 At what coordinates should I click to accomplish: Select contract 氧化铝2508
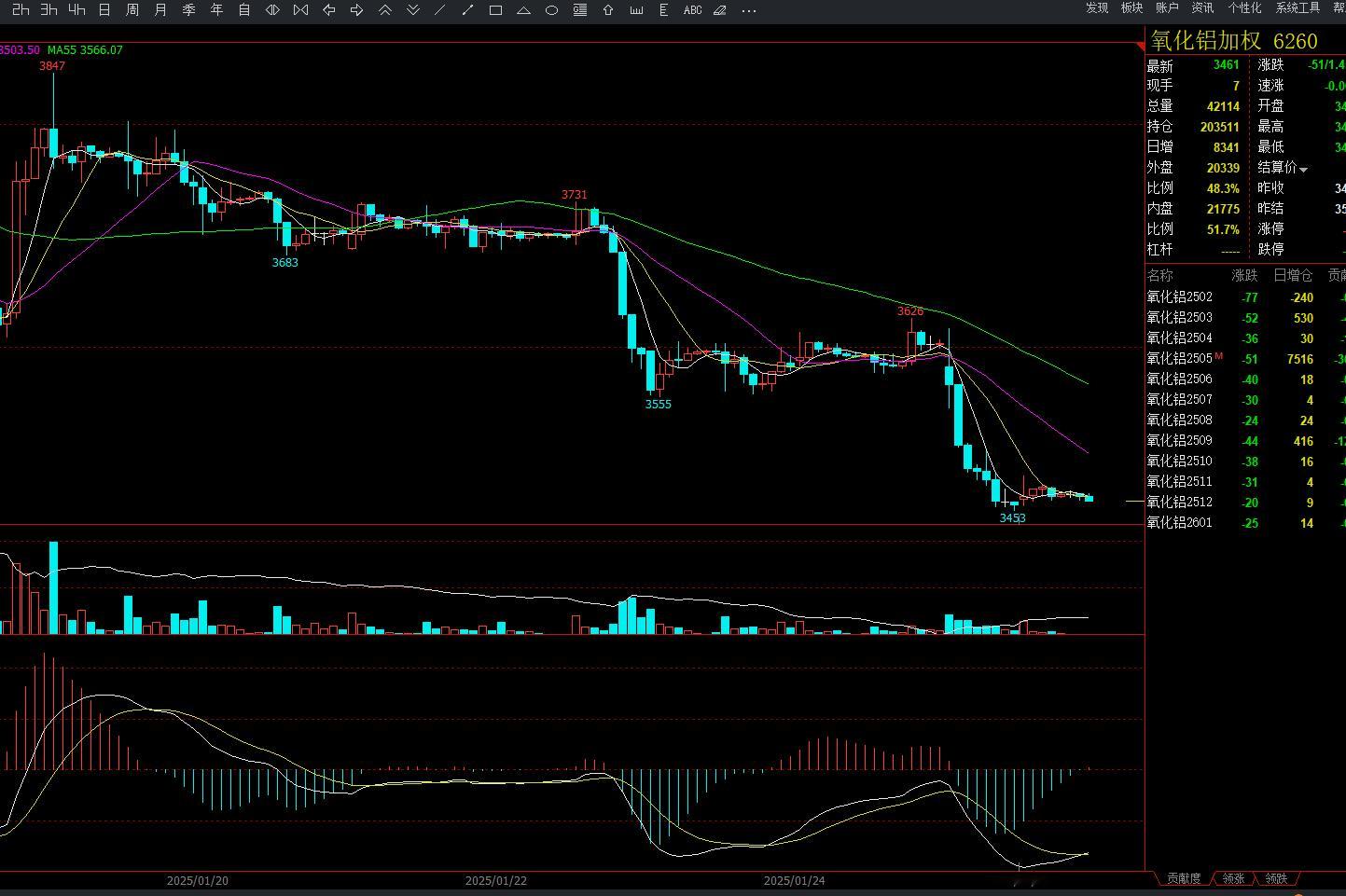pos(1180,420)
